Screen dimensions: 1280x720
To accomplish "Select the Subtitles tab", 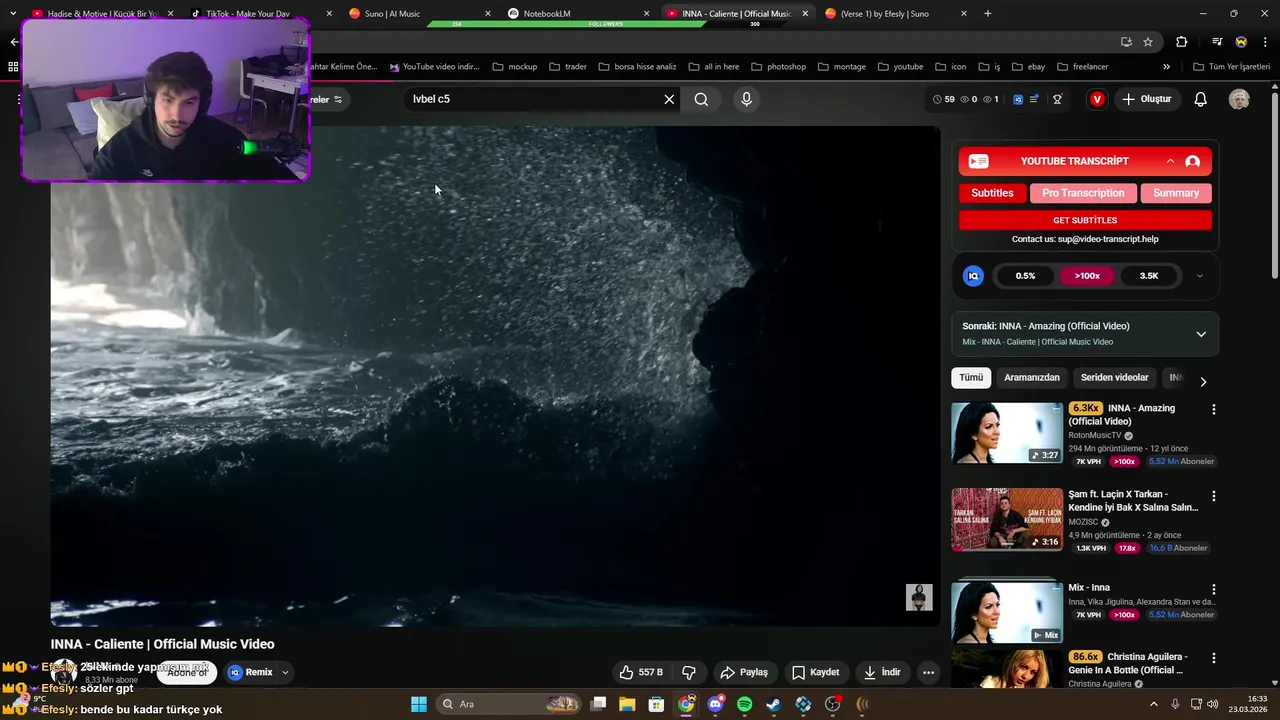I will pos(992,193).
